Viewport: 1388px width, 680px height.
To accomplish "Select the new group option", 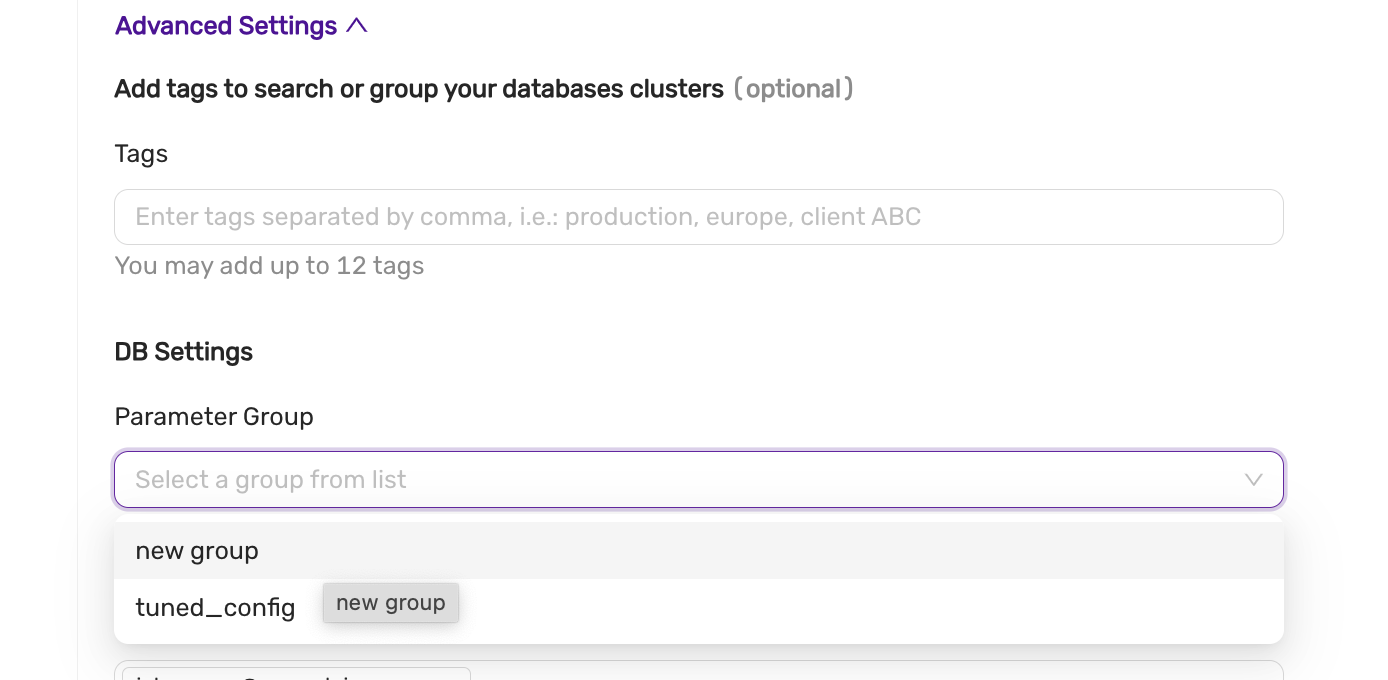I will tap(197, 550).
